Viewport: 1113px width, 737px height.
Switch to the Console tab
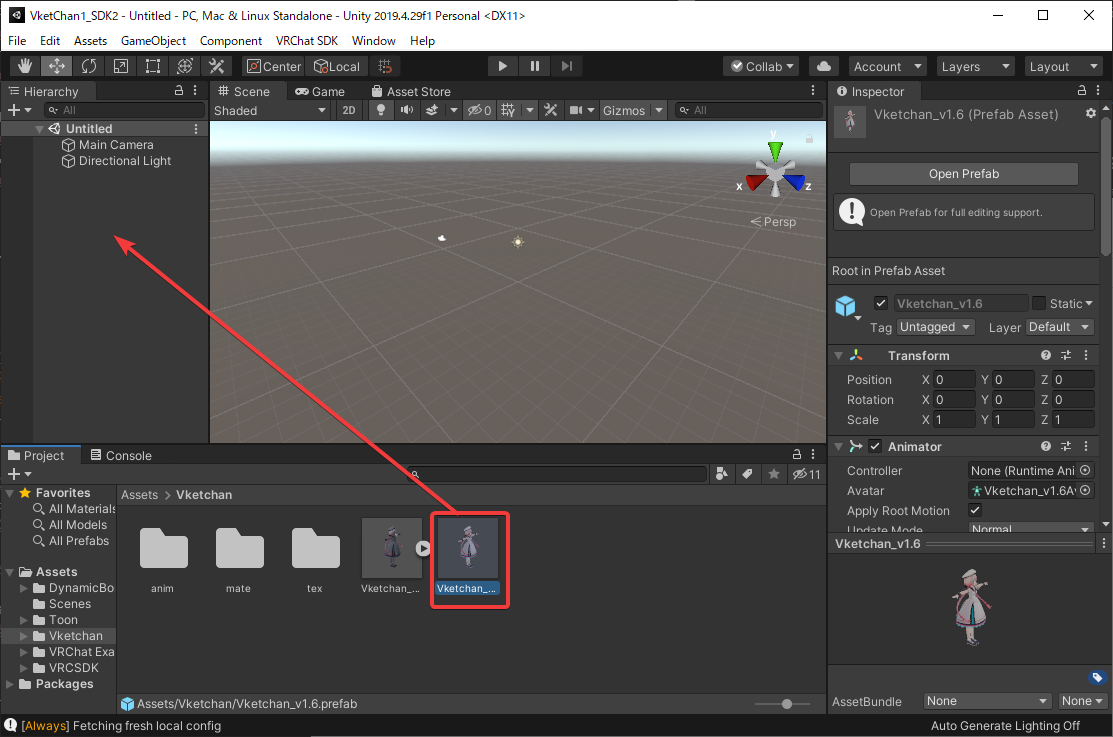click(121, 455)
